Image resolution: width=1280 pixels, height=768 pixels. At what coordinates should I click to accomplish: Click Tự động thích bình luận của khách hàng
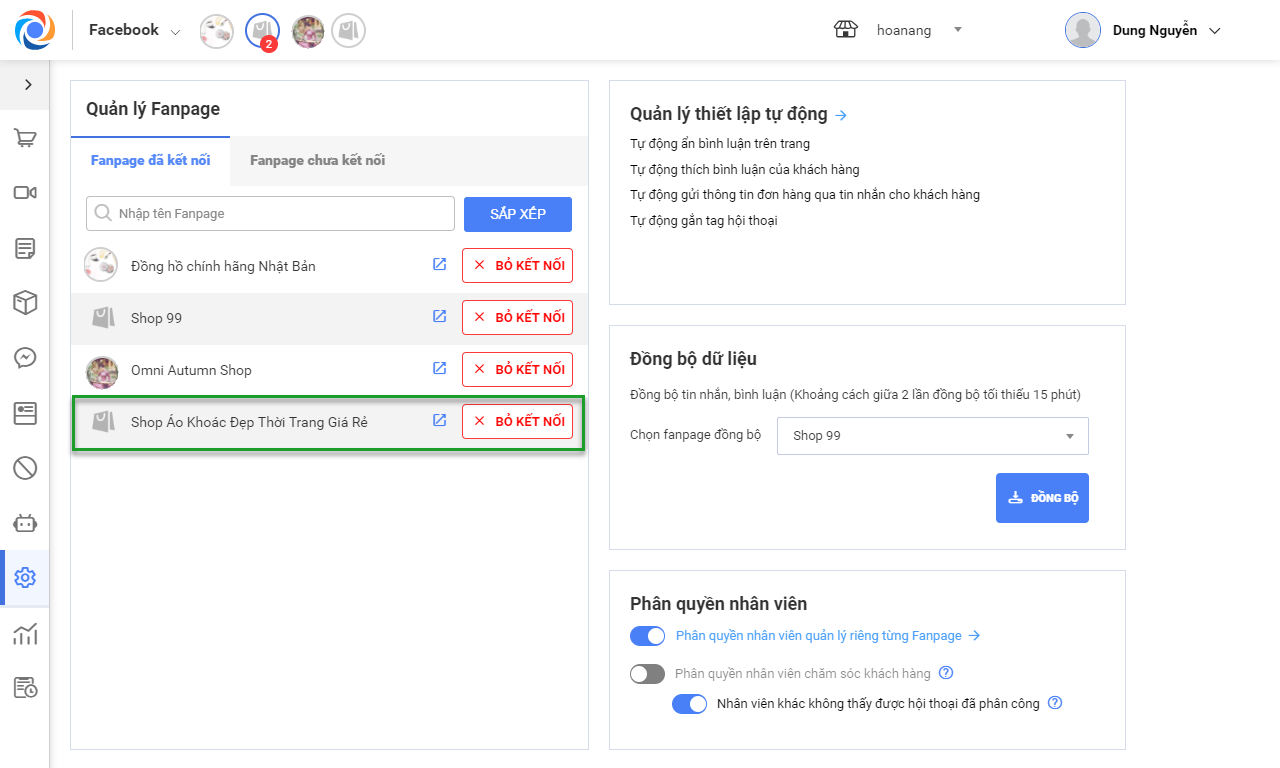point(745,169)
